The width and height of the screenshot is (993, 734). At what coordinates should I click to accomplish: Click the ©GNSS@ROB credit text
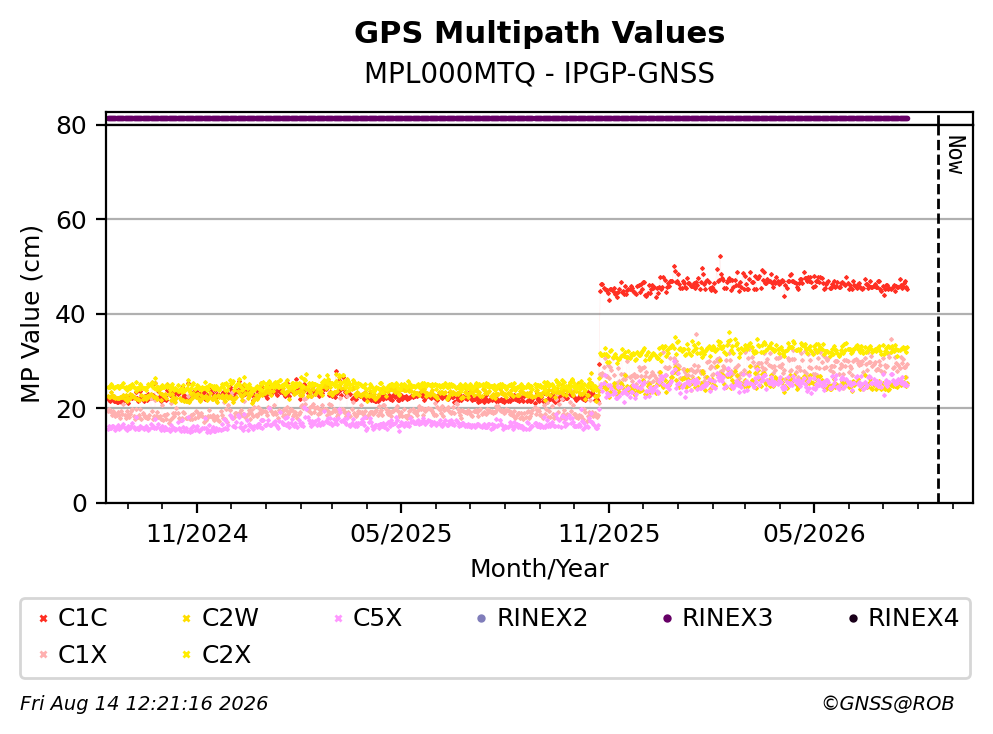(x=888, y=704)
